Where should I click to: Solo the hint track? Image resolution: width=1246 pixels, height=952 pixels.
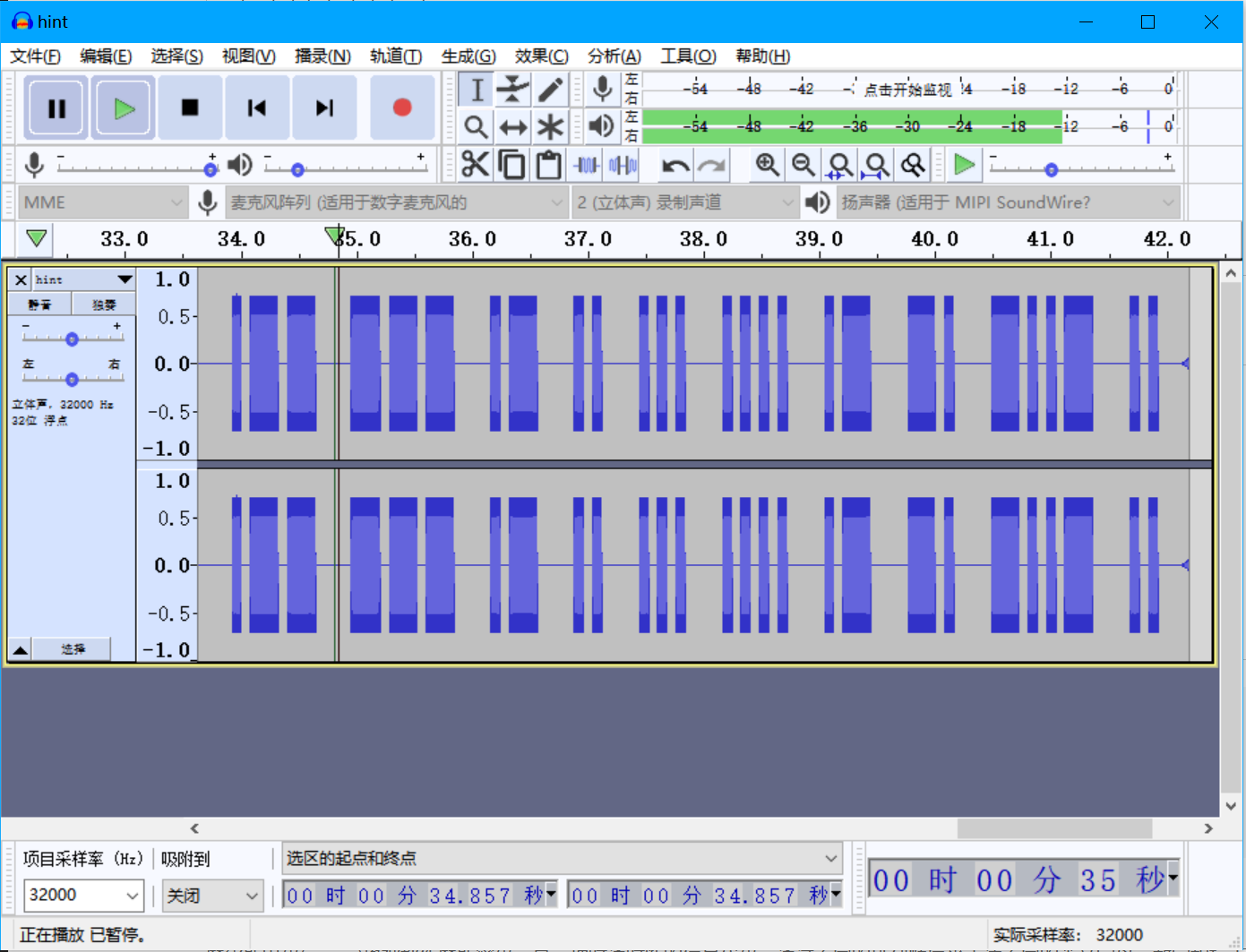[104, 304]
